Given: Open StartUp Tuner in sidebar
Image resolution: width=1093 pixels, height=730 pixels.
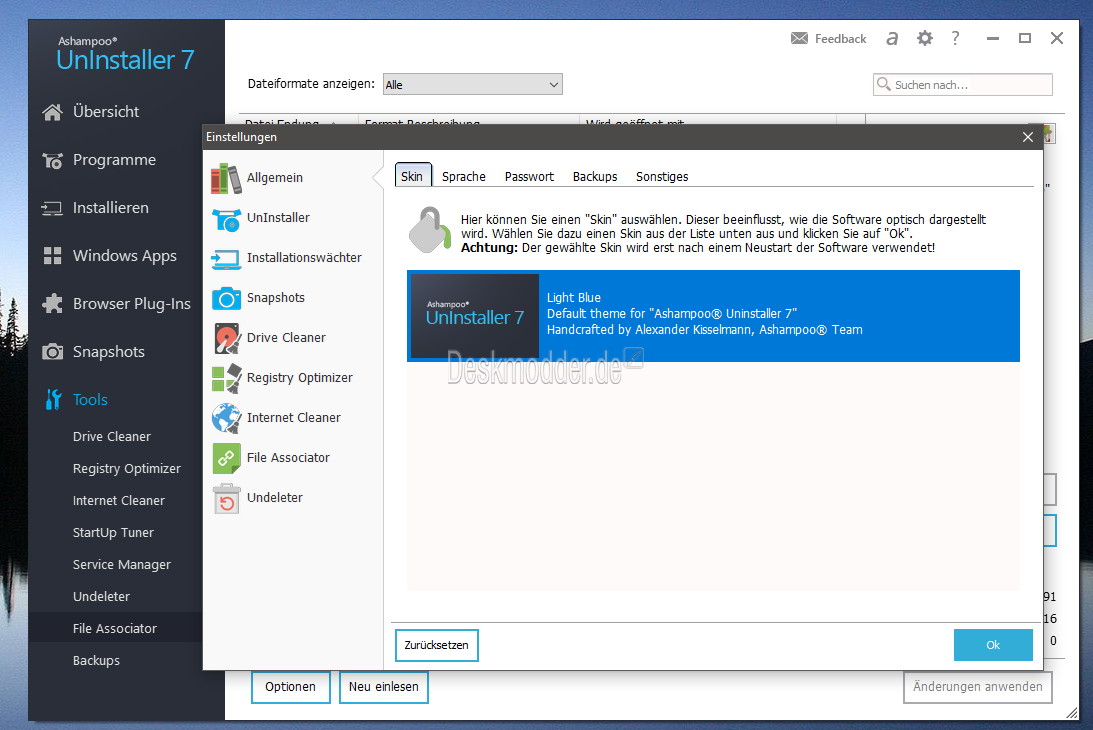Looking at the screenshot, I should 113,533.
